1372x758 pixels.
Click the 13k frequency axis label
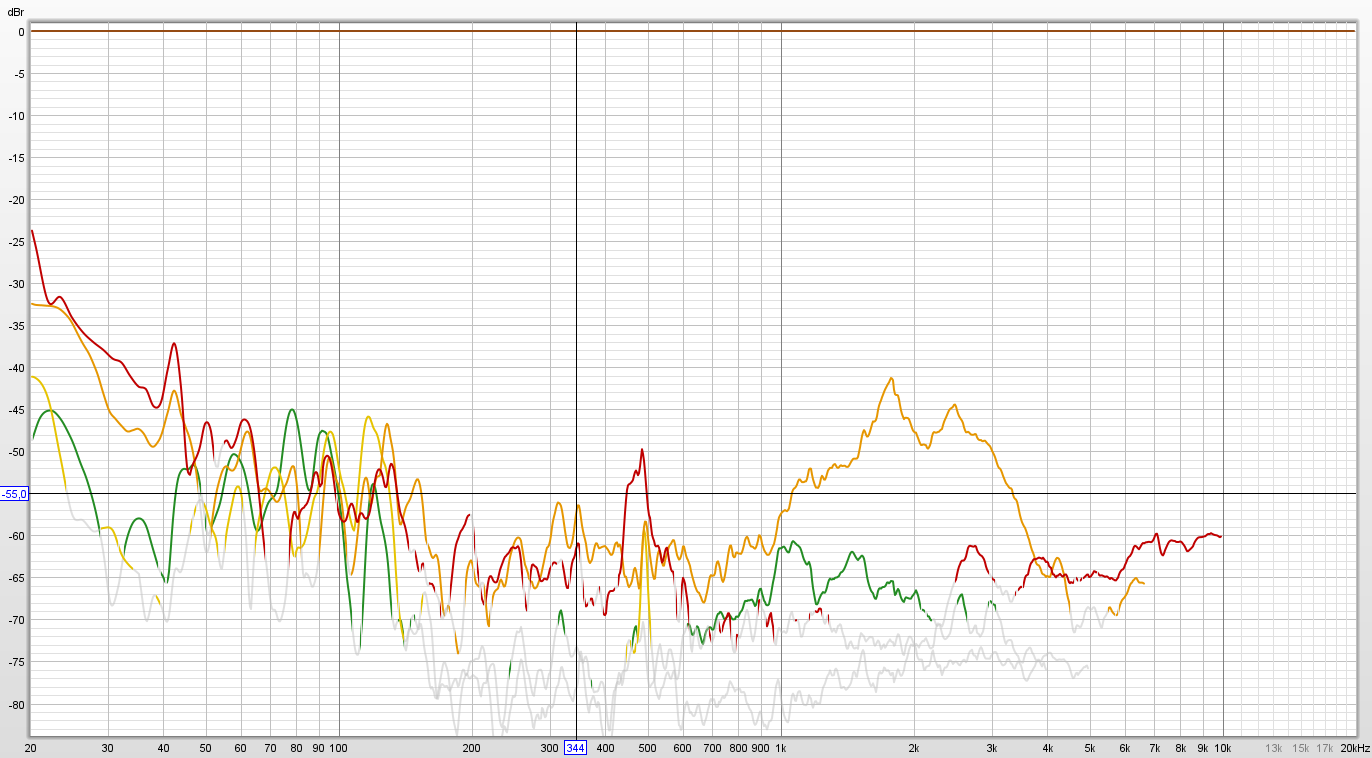click(x=1274, y=748)
